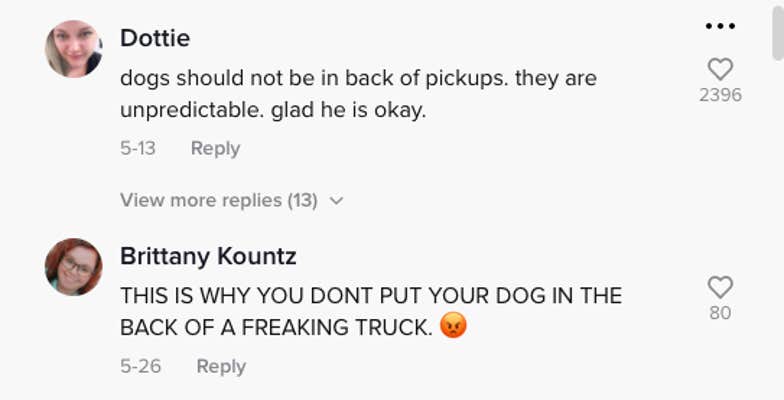Like Brittany Kountz's comment with the heart
Screen dimensions: 784x400
(x=720, y=287)
